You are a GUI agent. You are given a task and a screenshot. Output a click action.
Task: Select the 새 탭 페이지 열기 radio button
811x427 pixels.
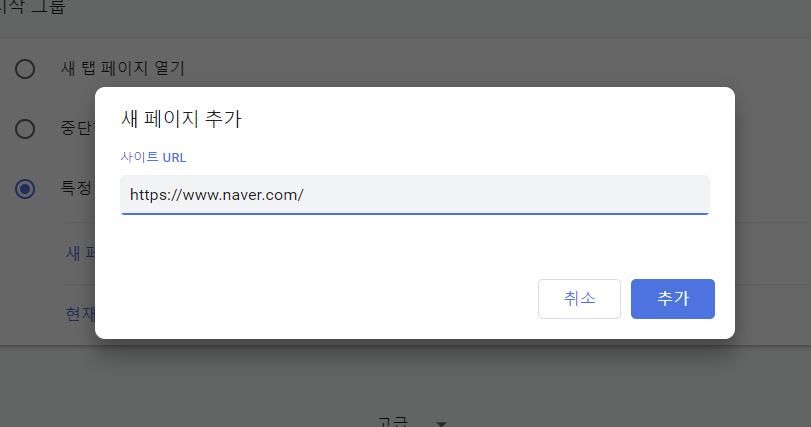coord(25,69)
